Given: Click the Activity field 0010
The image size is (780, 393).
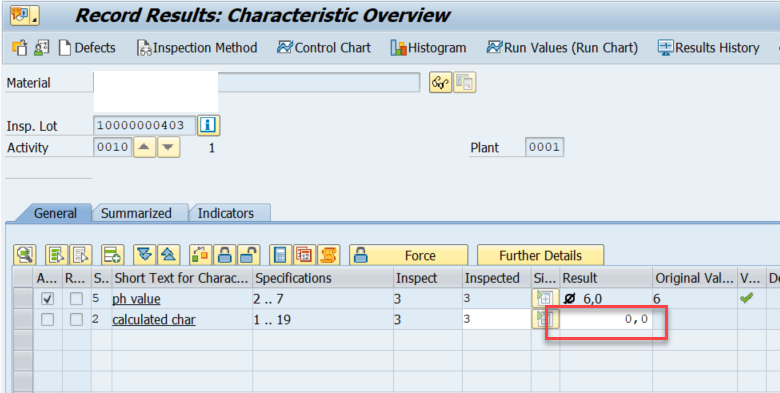Looking at the screenshot, I should point(113,147).
